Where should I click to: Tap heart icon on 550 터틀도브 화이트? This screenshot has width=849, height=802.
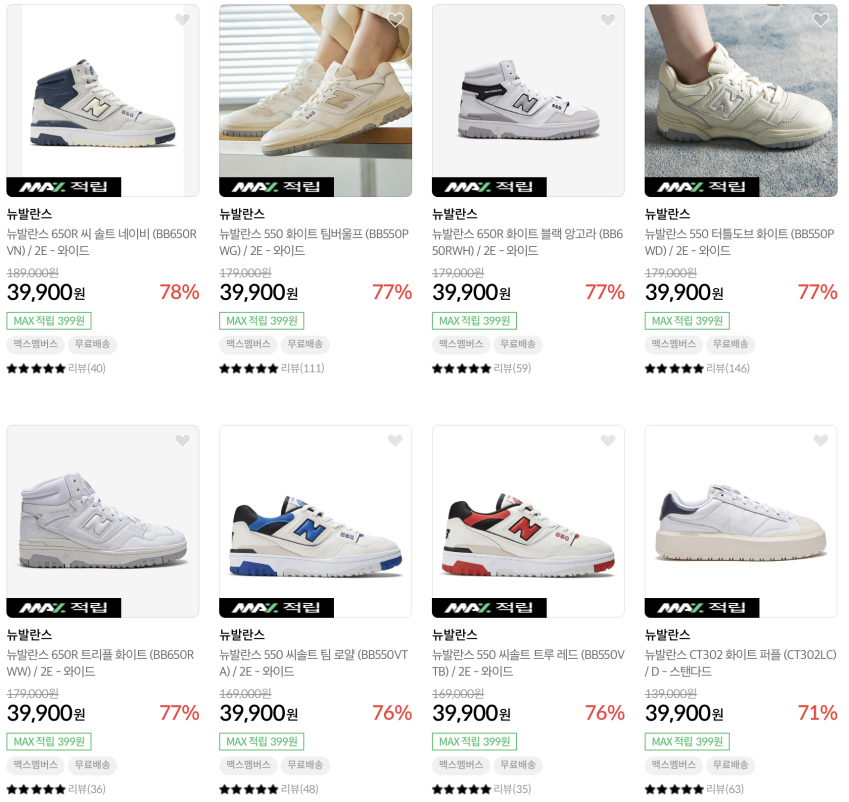click(821, 20)
